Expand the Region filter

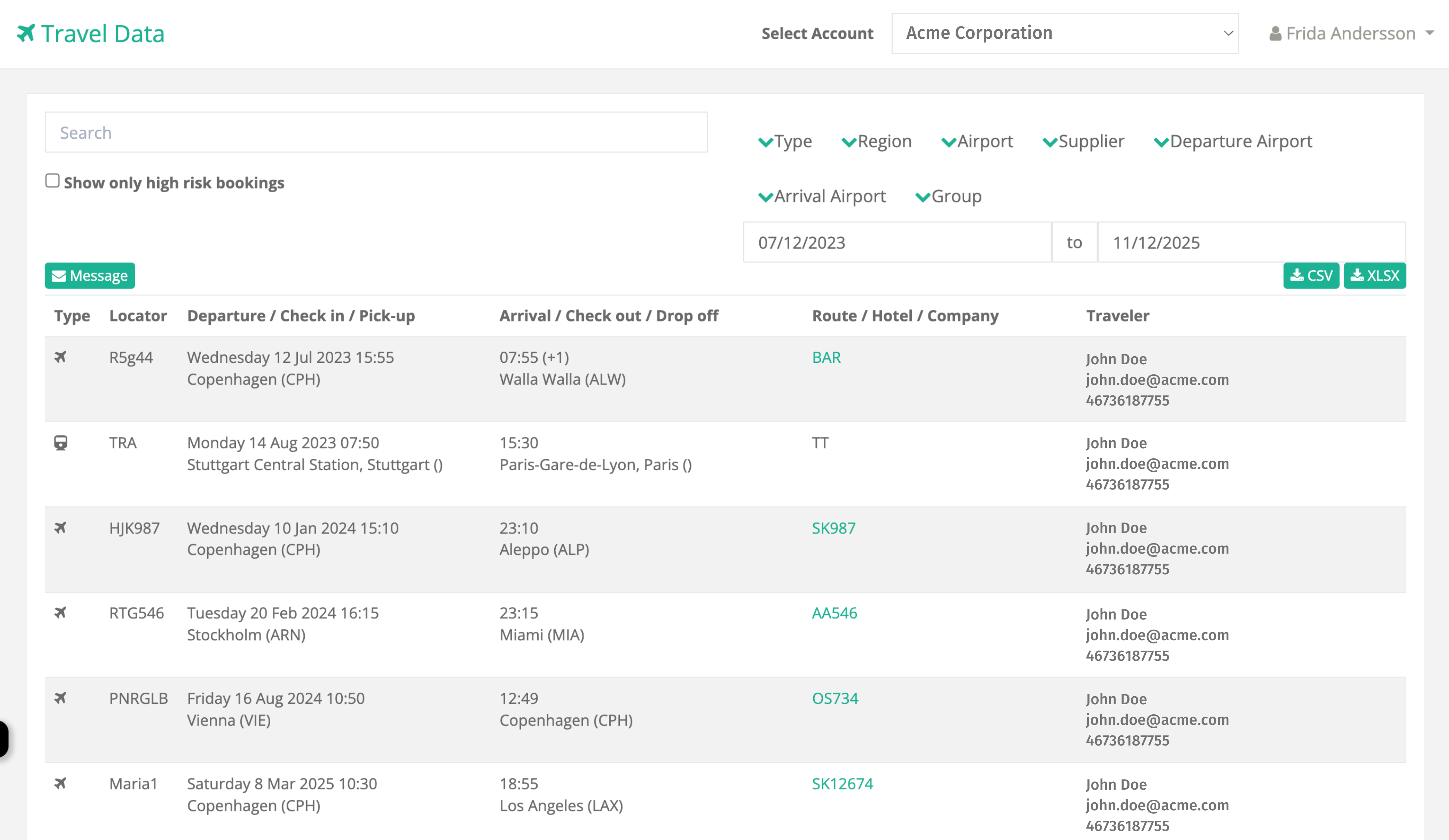876,141
